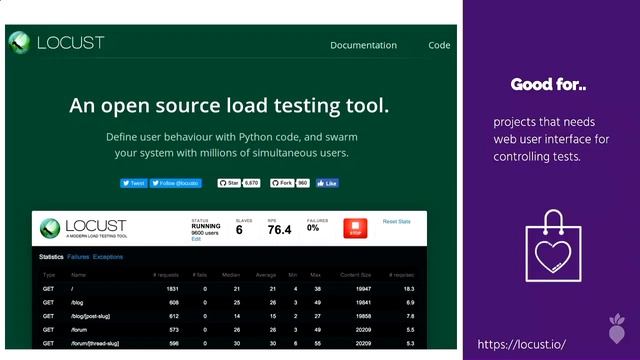Click the /blog row name
The height and width of the screenshot is (360, 640).
(77, 302)
